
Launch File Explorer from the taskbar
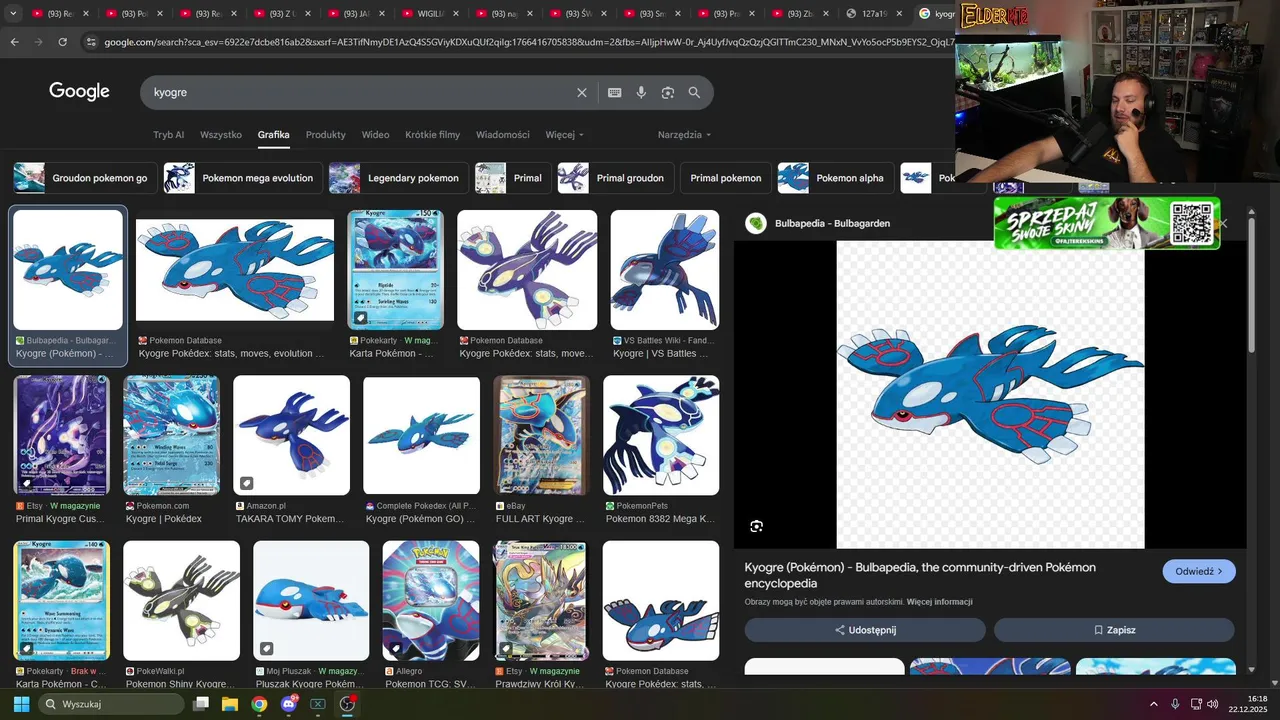point(230,704)
